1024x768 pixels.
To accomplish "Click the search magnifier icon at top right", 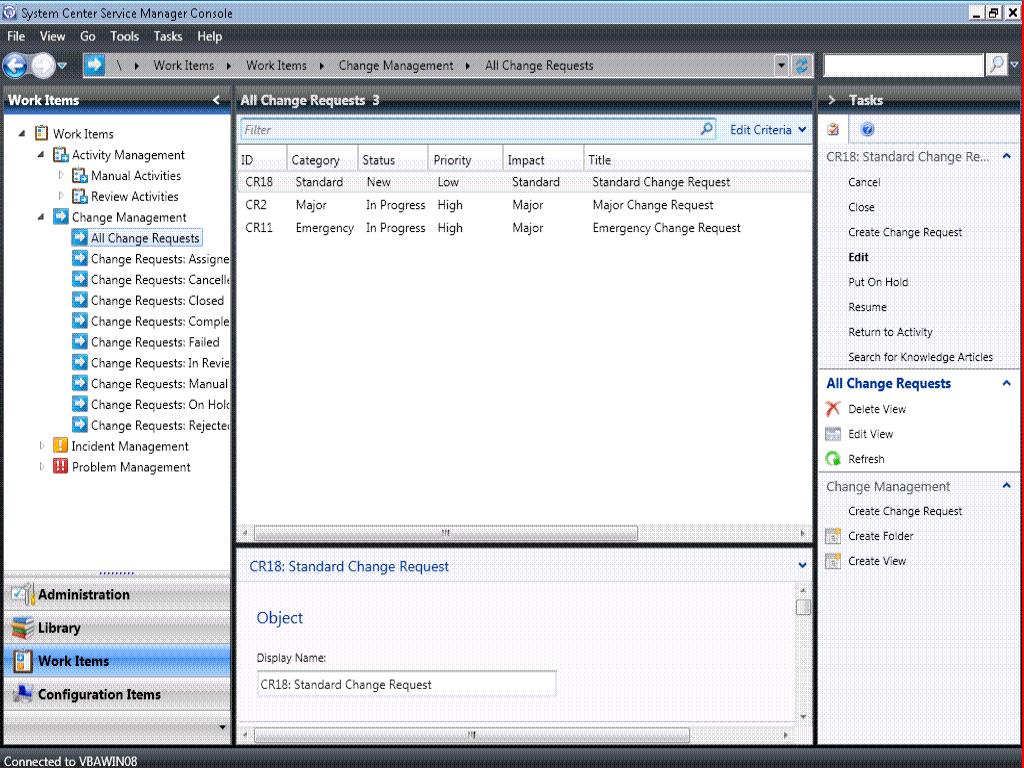I will pyautogui.click(x=997, y=65).
